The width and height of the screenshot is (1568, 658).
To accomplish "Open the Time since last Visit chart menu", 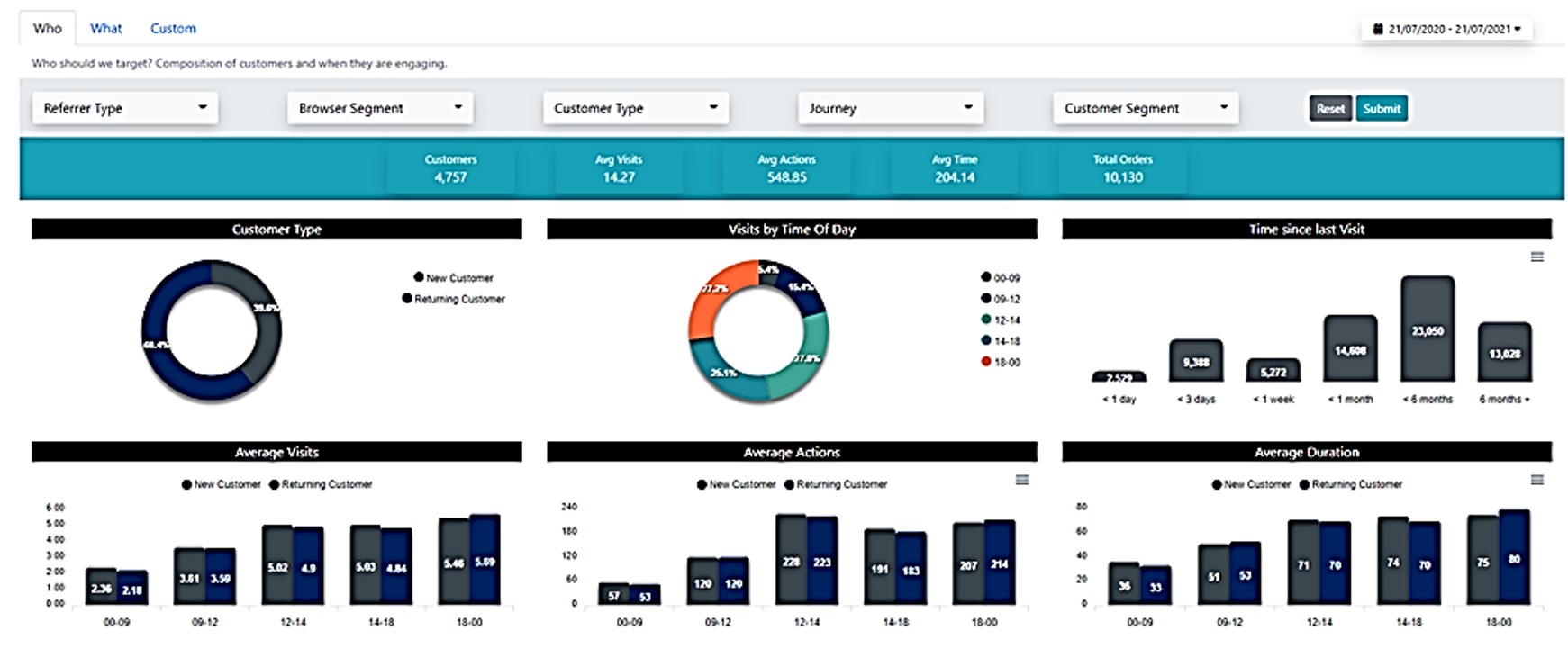I will (x=1537, y=257).
